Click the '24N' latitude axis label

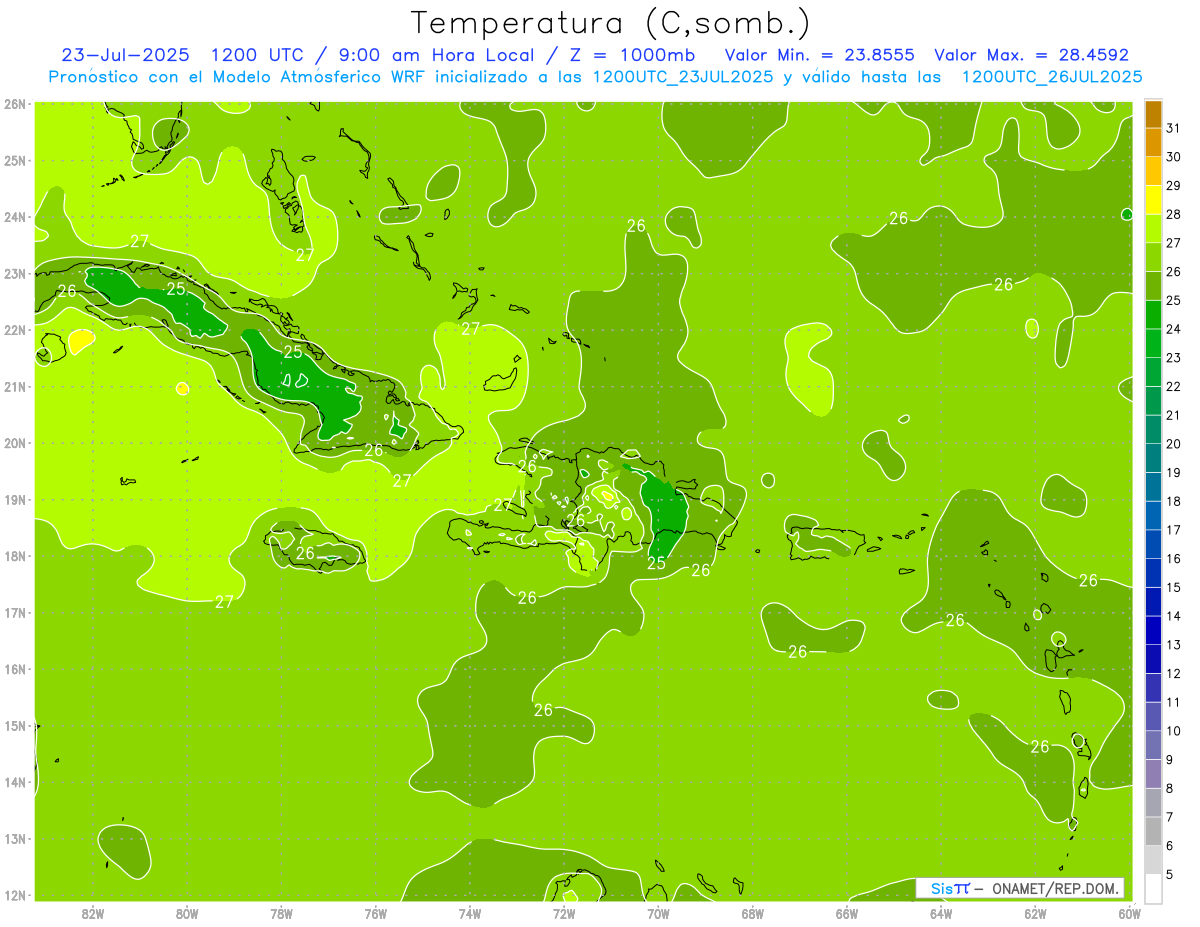[15, 216]
